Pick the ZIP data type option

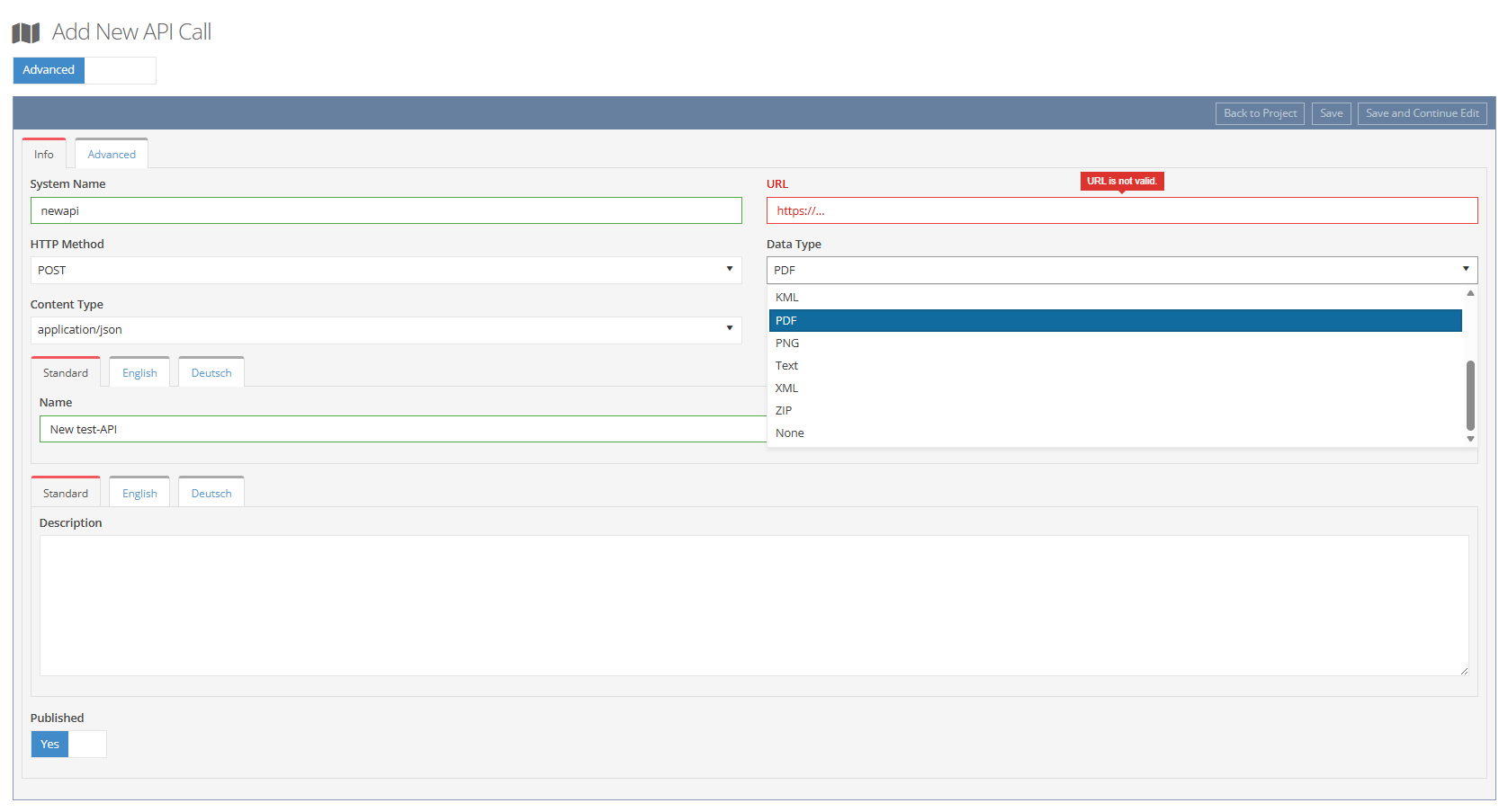(785, 411)
